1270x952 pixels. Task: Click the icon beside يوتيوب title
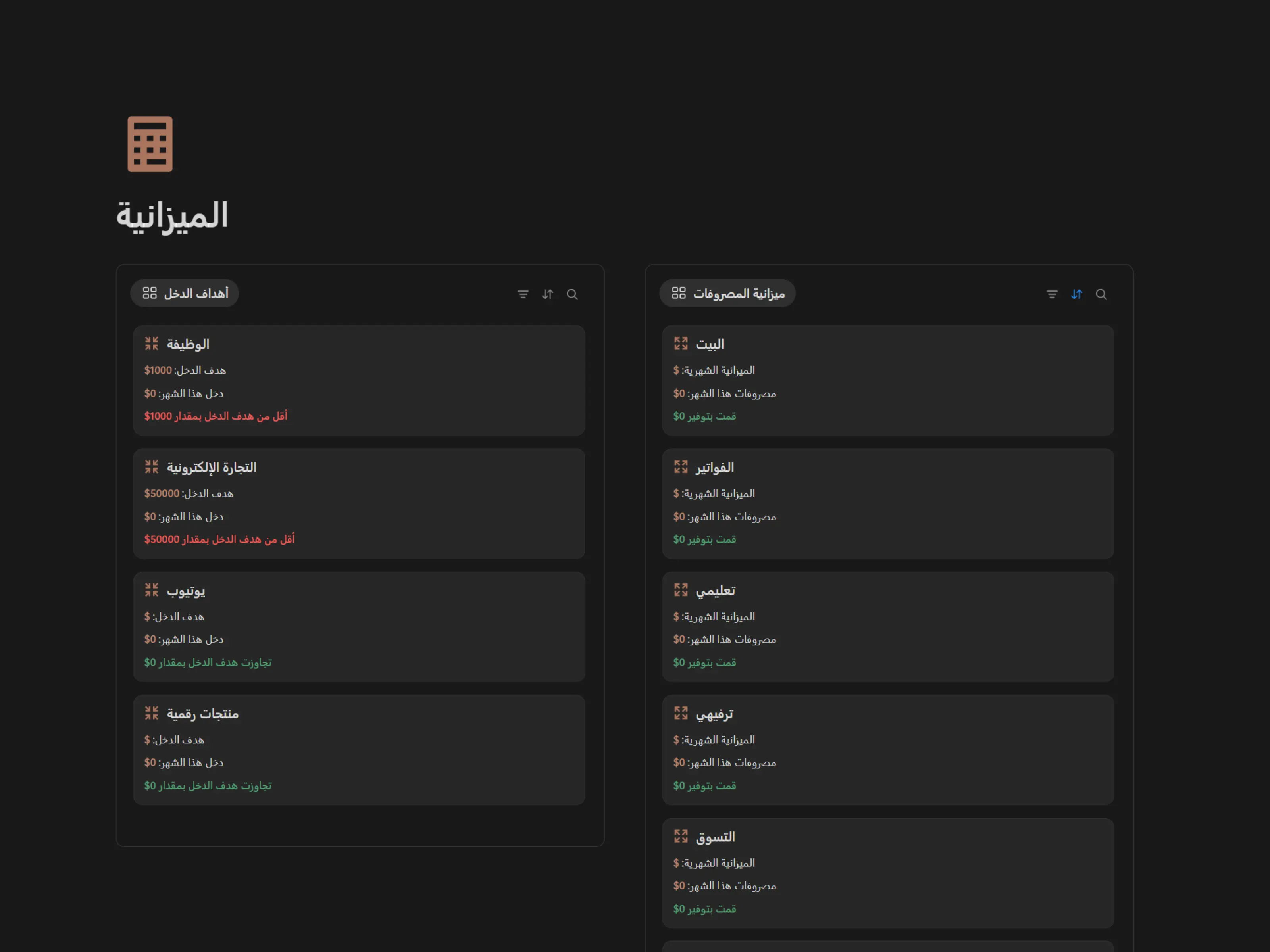[x=152, y=590]
